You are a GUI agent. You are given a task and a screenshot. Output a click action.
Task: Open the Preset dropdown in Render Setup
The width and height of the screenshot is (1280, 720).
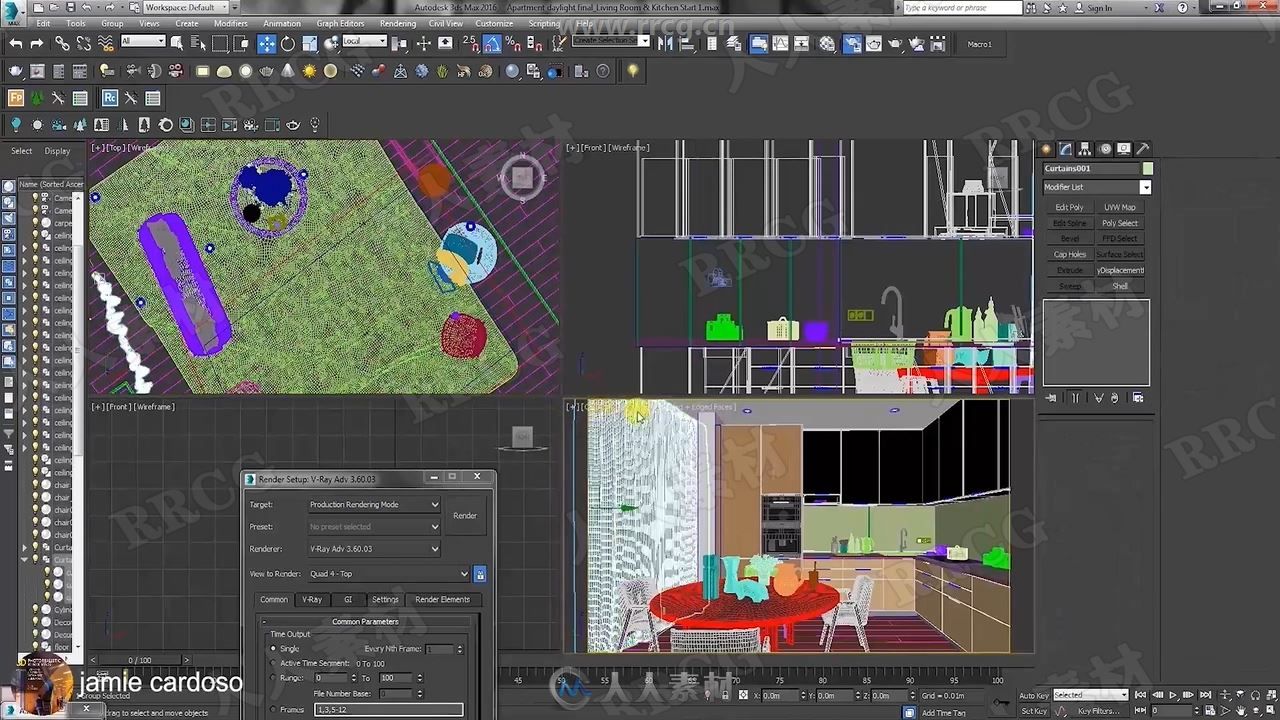374,527
